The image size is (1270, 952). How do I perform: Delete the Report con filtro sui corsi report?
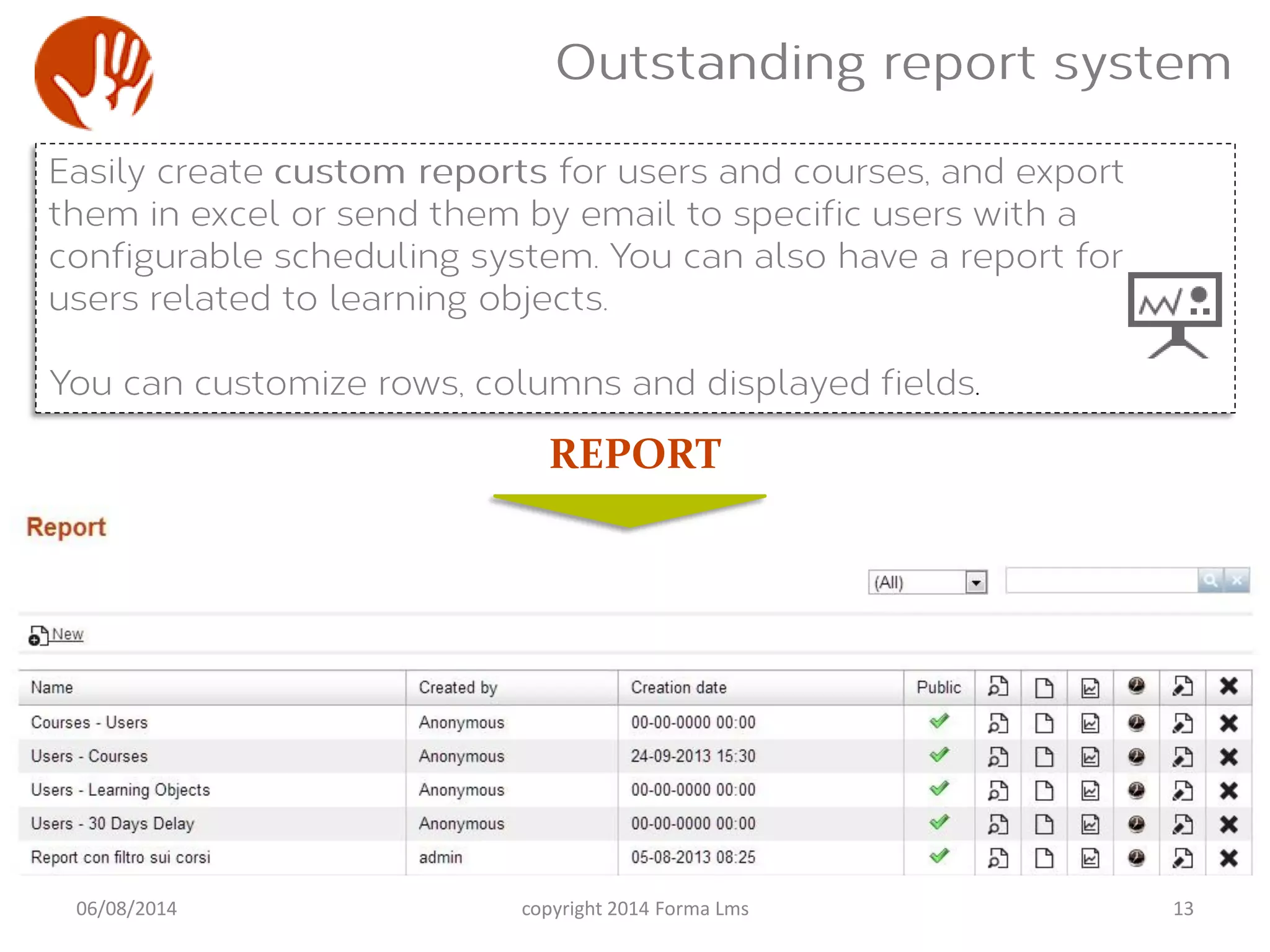[1228, 858]
